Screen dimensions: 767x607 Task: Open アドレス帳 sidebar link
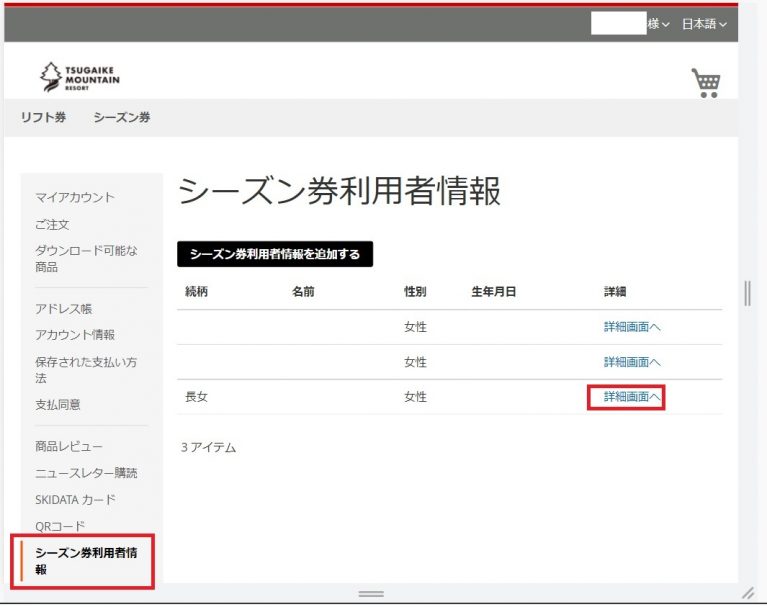[x=63, y=309]
